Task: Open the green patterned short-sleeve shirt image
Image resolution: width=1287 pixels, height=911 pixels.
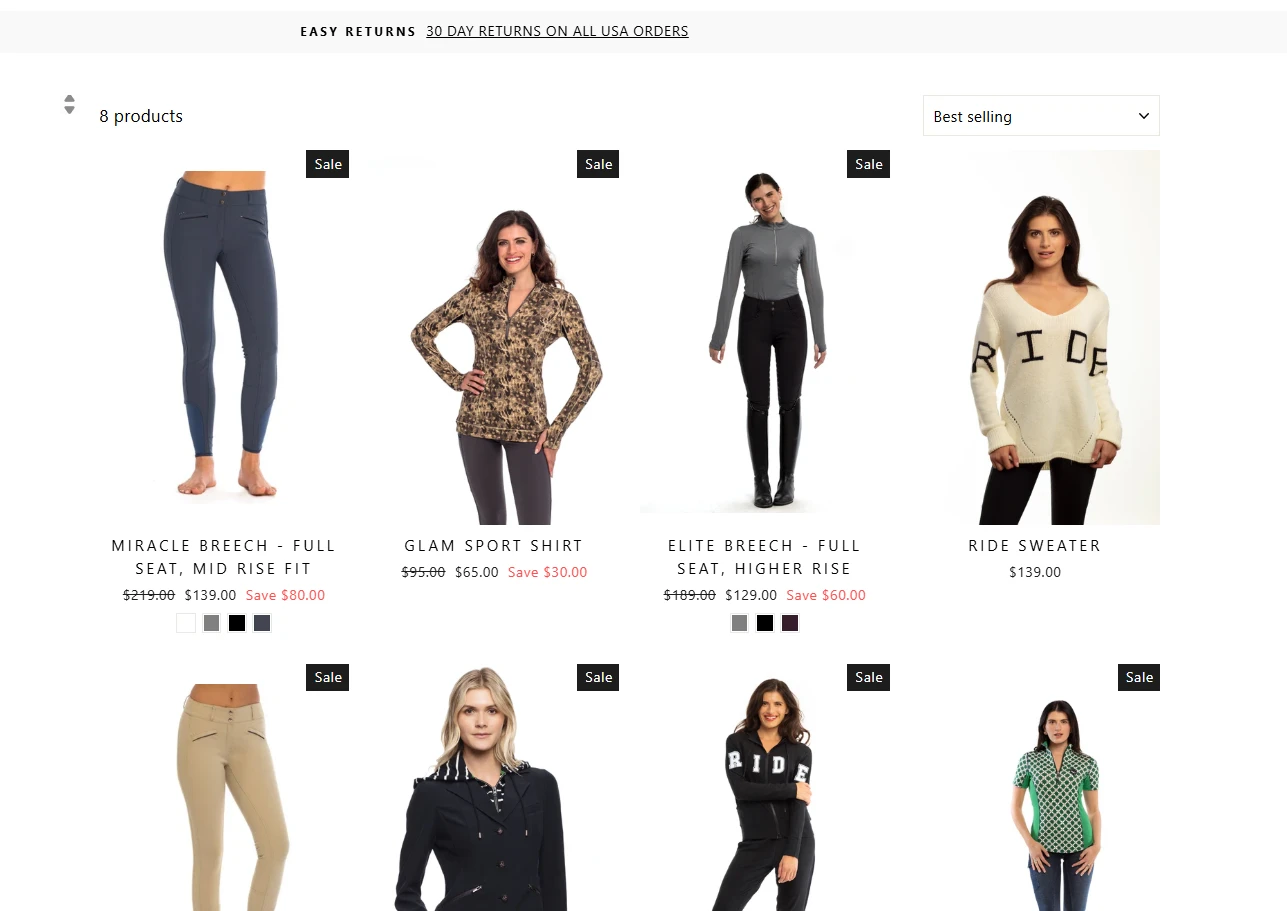Action: coord(1035,787)
